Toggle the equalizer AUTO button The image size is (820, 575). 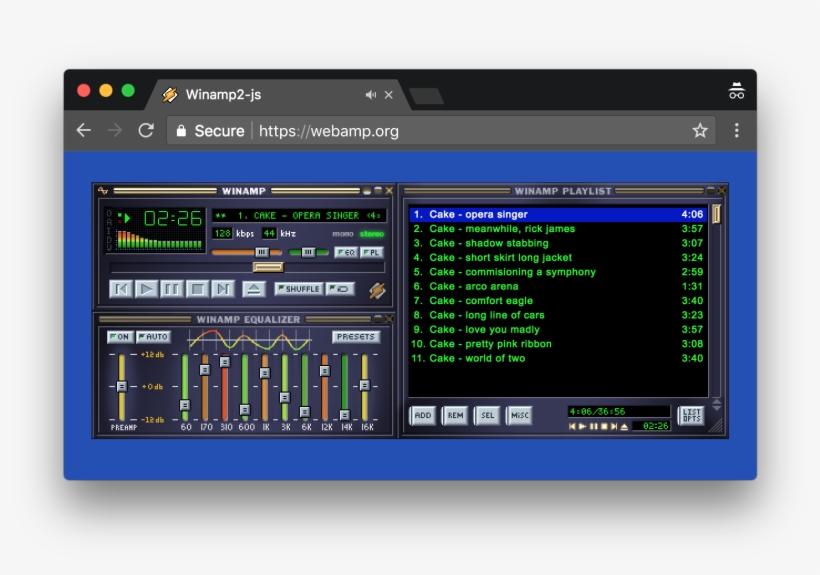point(153,337)
